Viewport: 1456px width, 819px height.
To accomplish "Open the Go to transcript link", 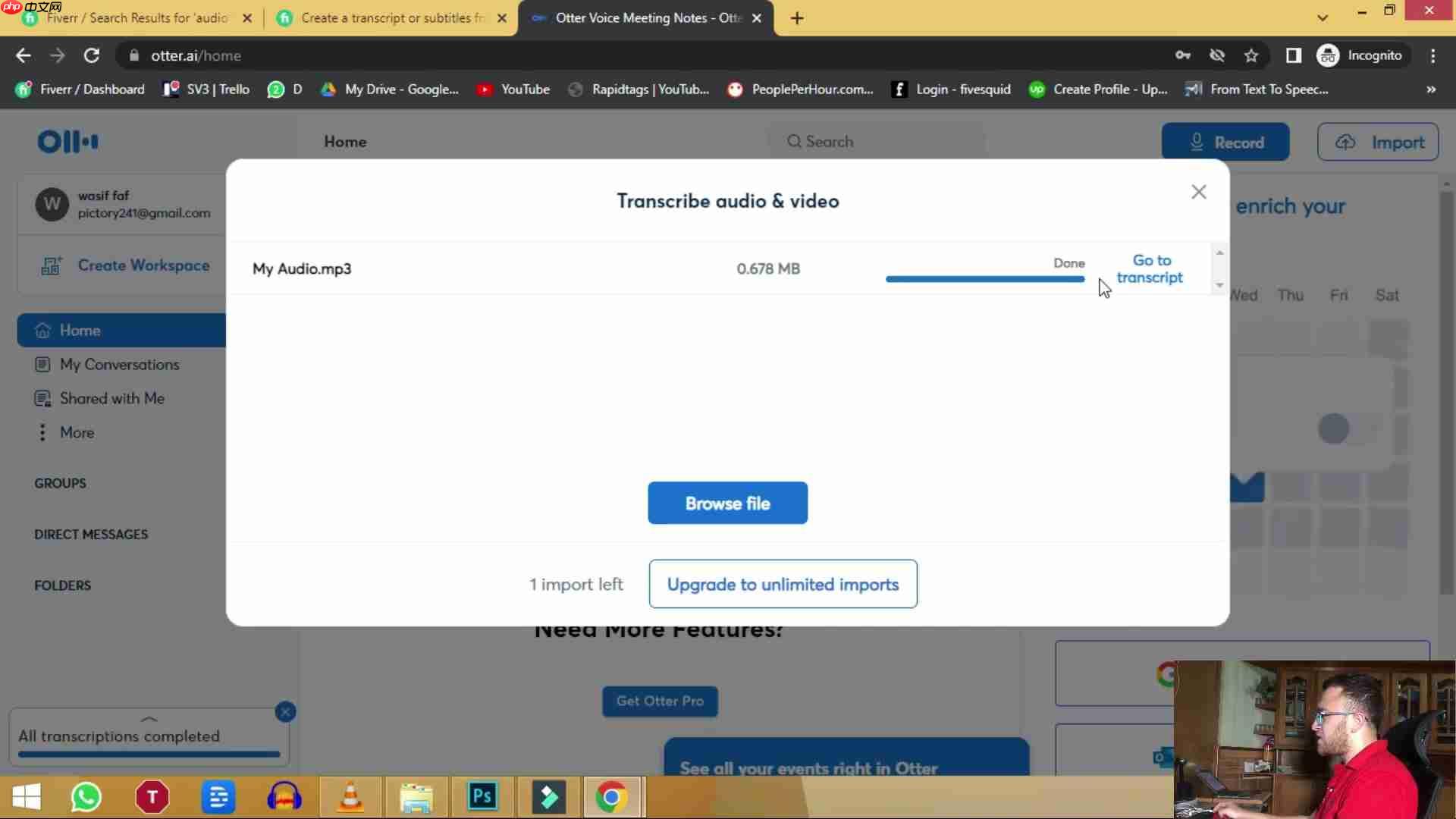I will tap(1150, 269).
